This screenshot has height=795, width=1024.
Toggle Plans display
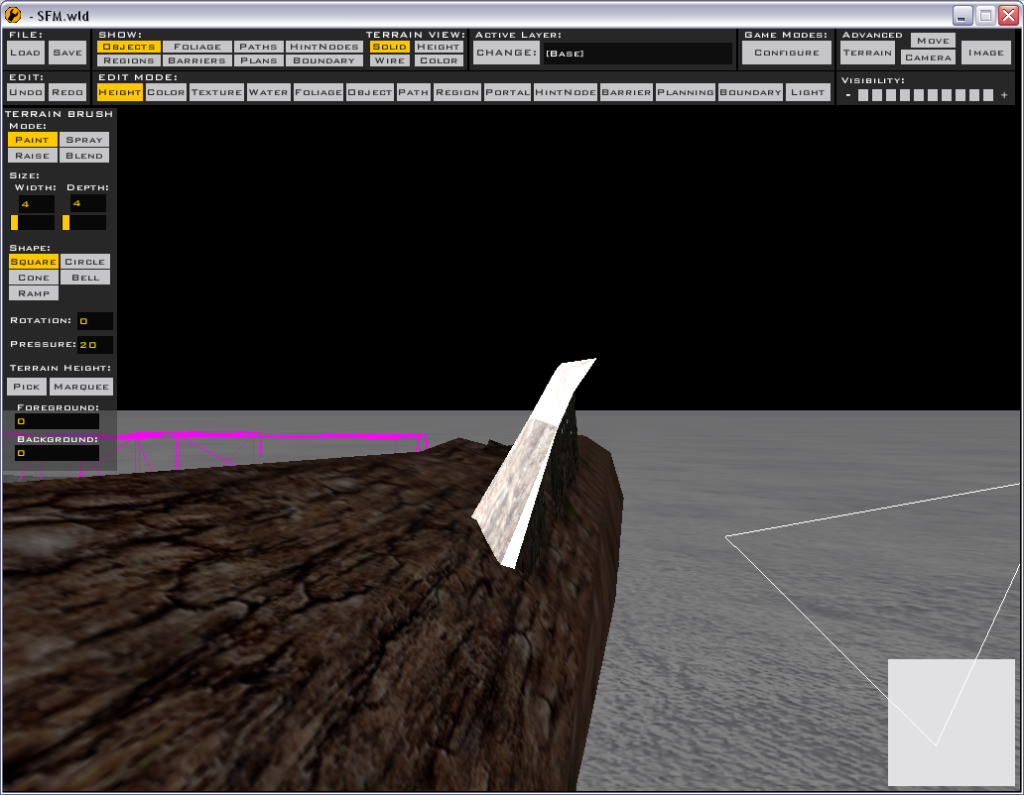coord(258,61)
